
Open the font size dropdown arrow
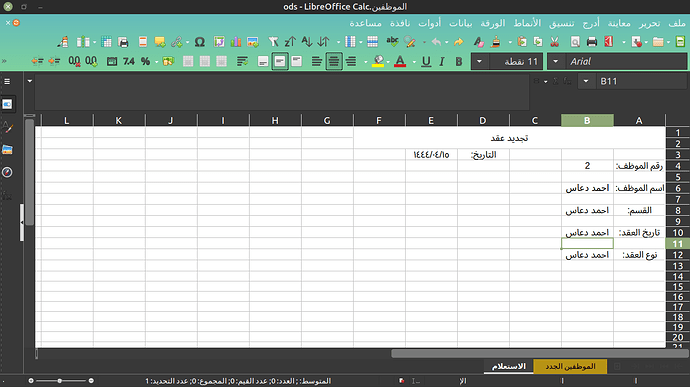(x=479, y=61)
